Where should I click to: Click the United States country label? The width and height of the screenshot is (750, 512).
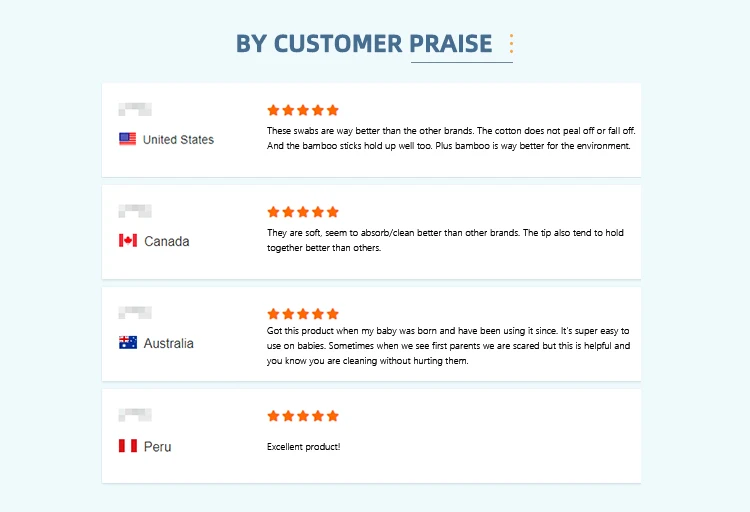pyautogui.click(x=178, y=139)
